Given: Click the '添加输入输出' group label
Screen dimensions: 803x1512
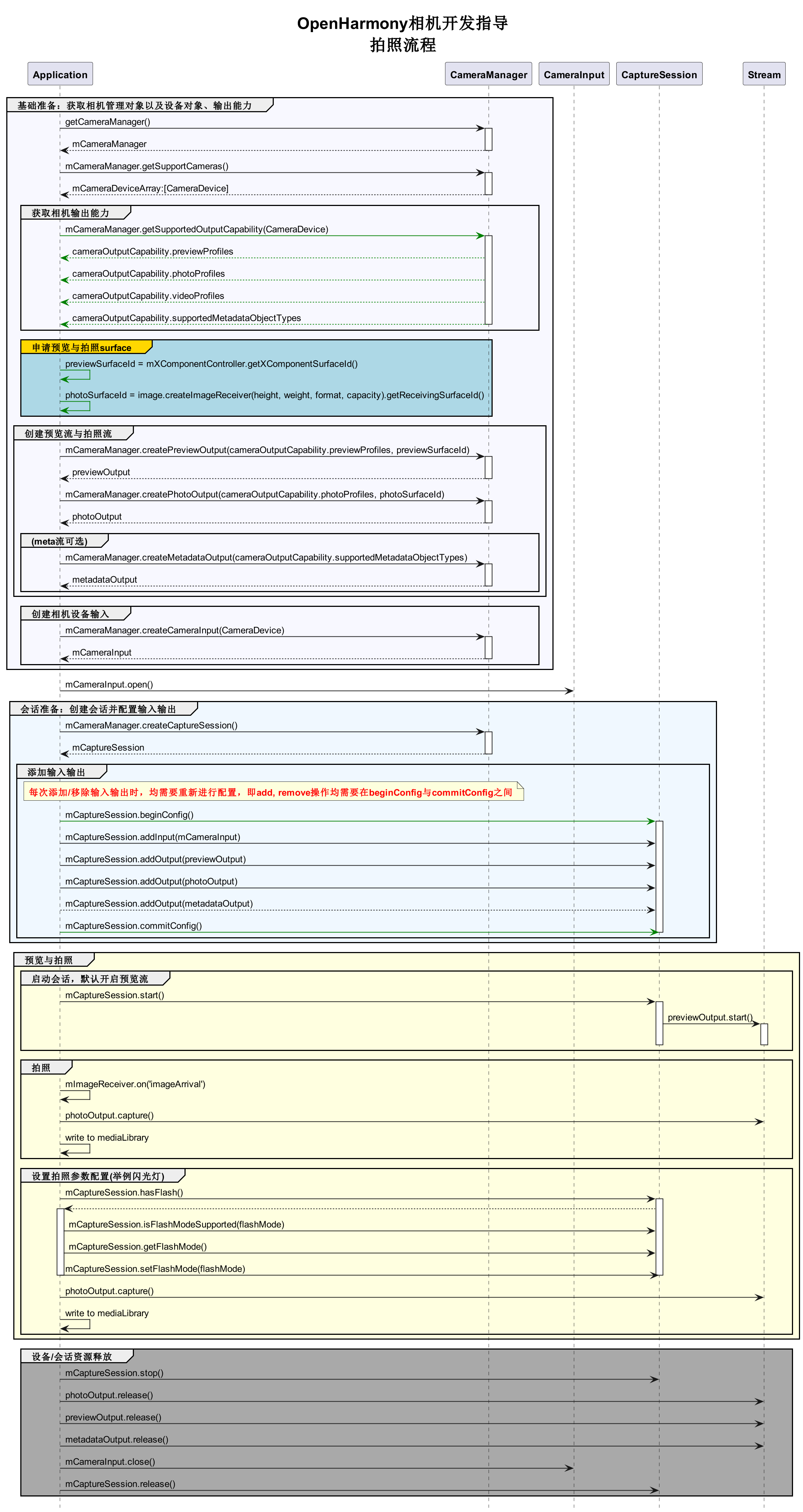Looking at the screenshot, I should [x=56, y=773].
